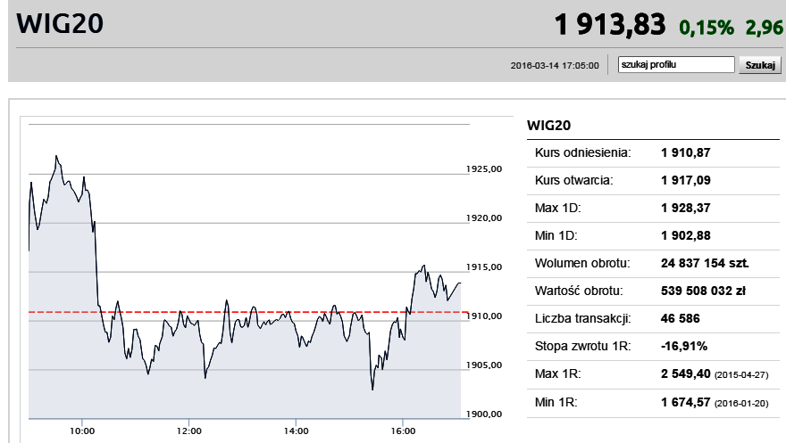Viewport: 786px width, 443px height.
Task: Click the 10:00 time axis label
Action: click(x=82, y=431)
